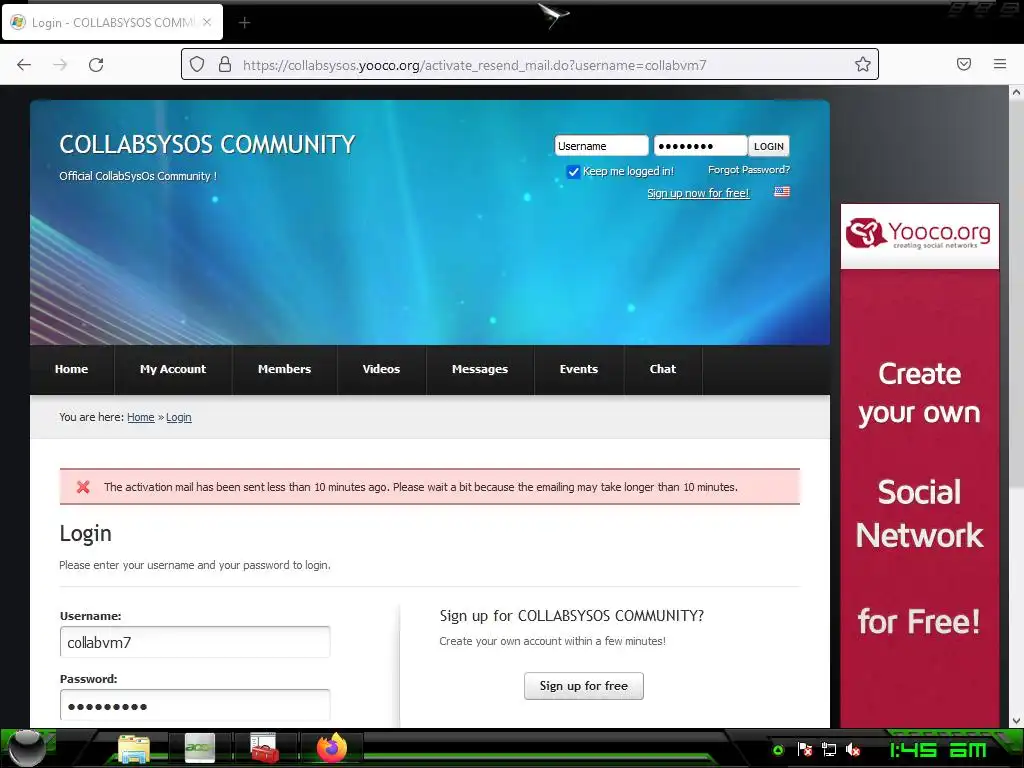Focus the header password input field

pyautogui.click(x=700, y=146)
